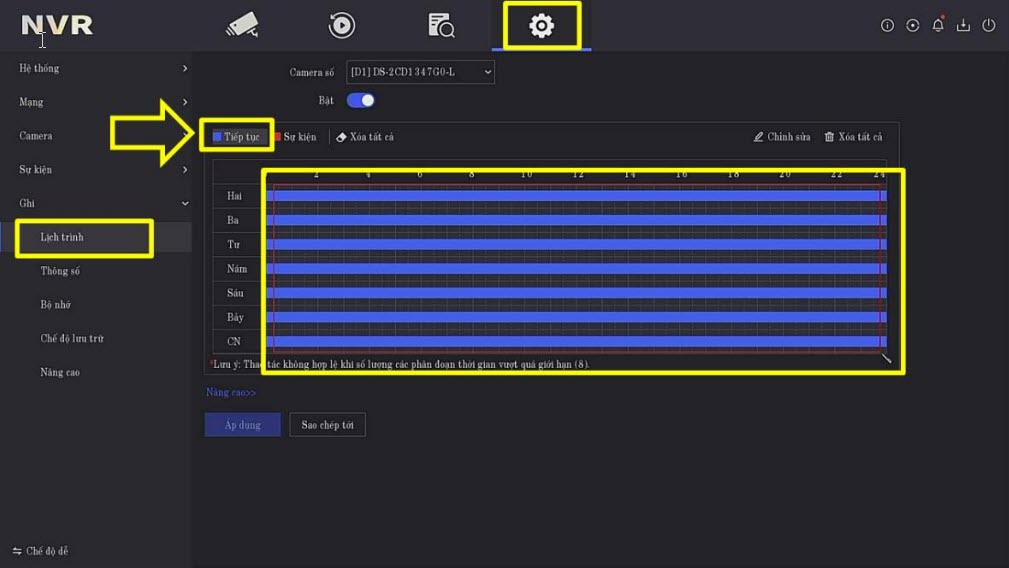Click the download icon in header
Image resolution: width=1009 pixels, height=568 pixels.
click(963, 26)
